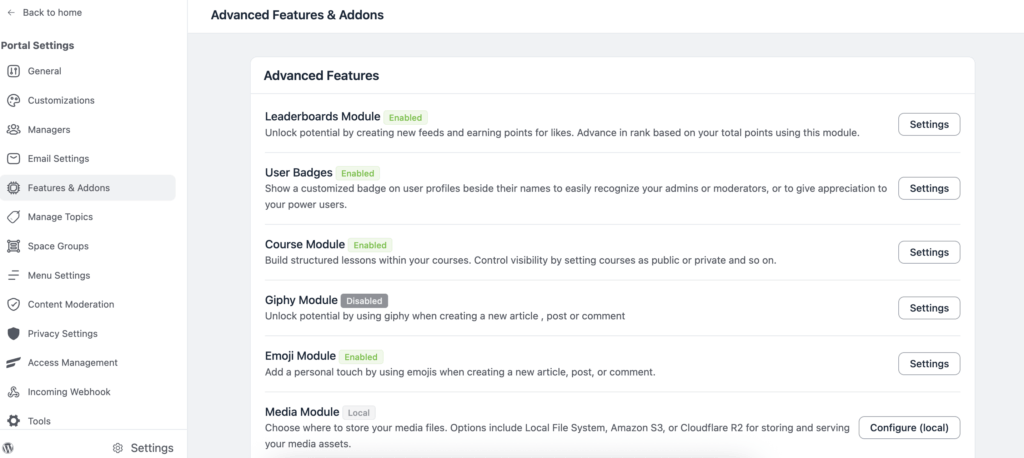Go to Privacy Settings
Image resolution: width=1024 pixels, height=458 pixels.
point(88,334)
